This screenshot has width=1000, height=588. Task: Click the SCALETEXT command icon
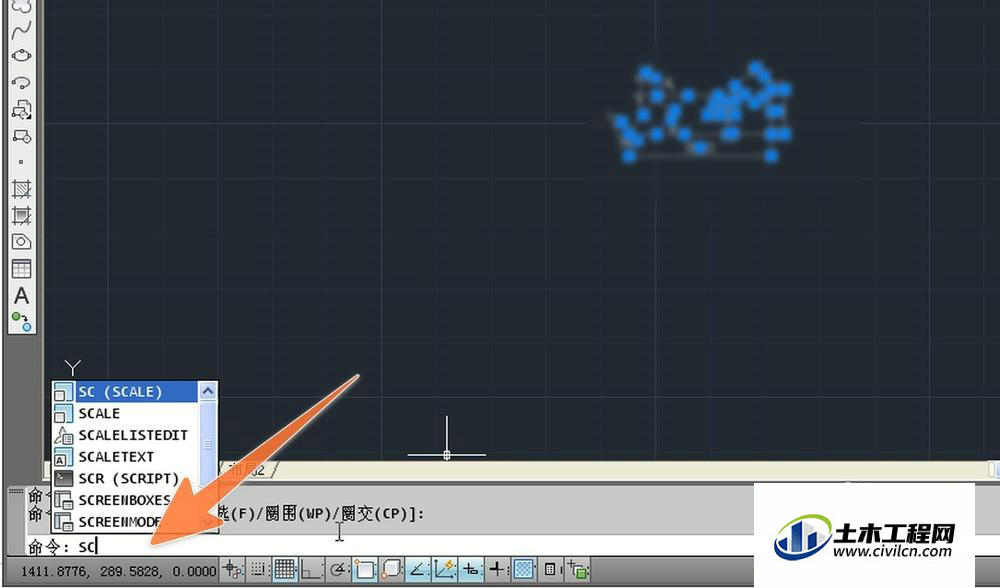(64, 457)
